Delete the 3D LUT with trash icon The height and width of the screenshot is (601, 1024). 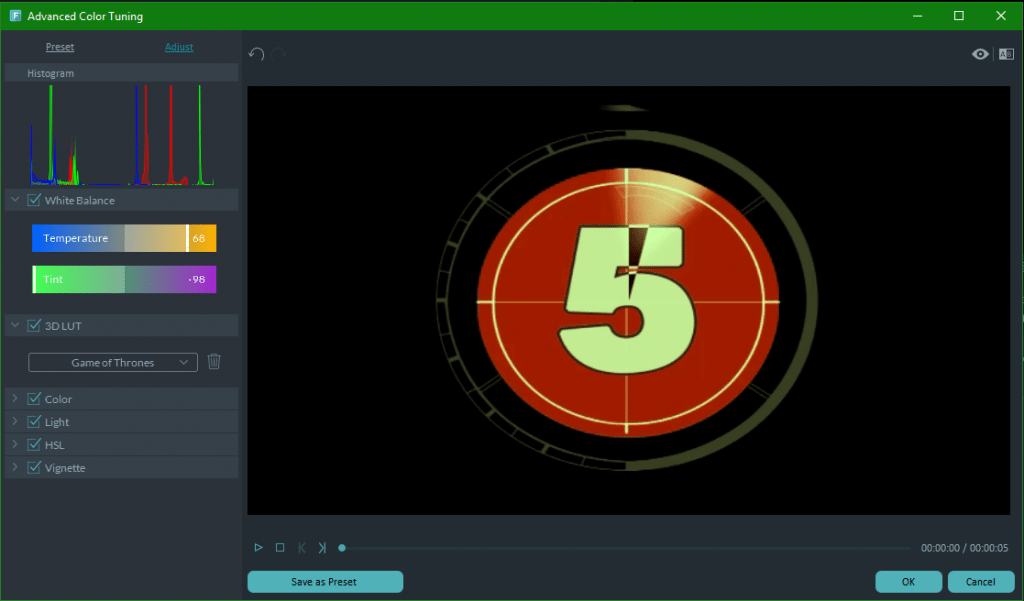pyautogui.click(x=214, y=361)
